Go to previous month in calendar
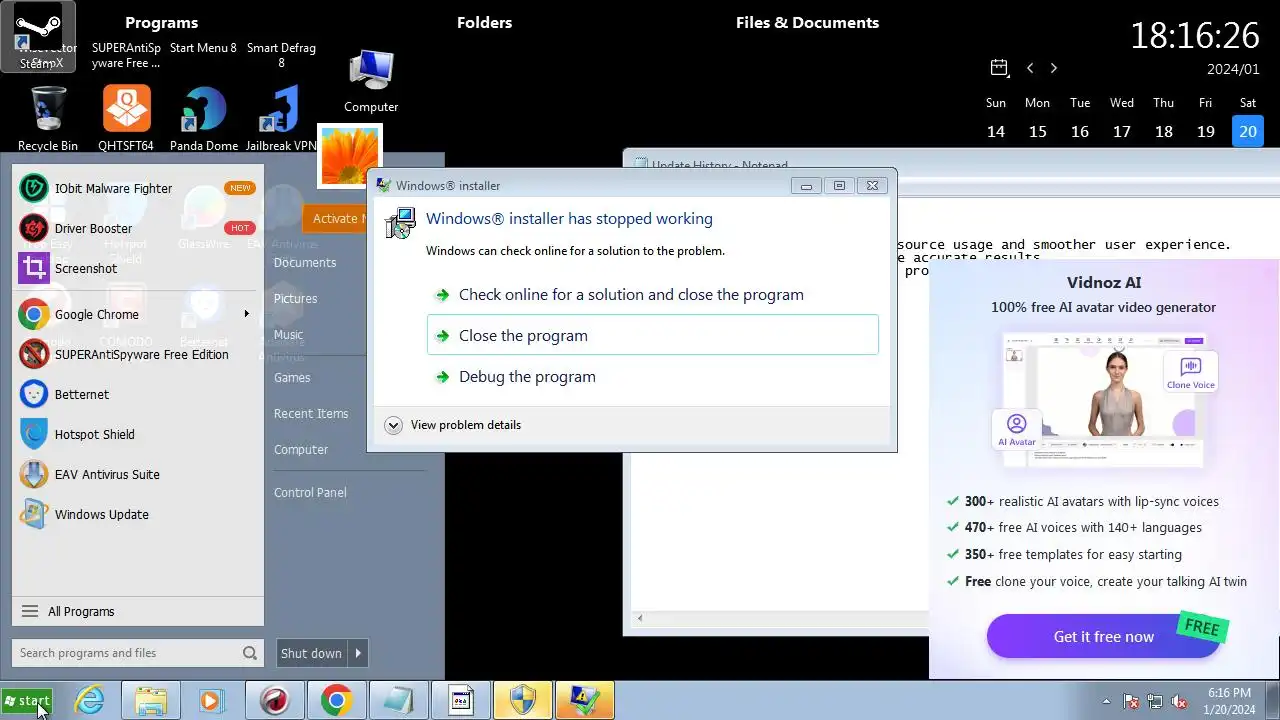 pyautogui.click(x=1030, y=68)
